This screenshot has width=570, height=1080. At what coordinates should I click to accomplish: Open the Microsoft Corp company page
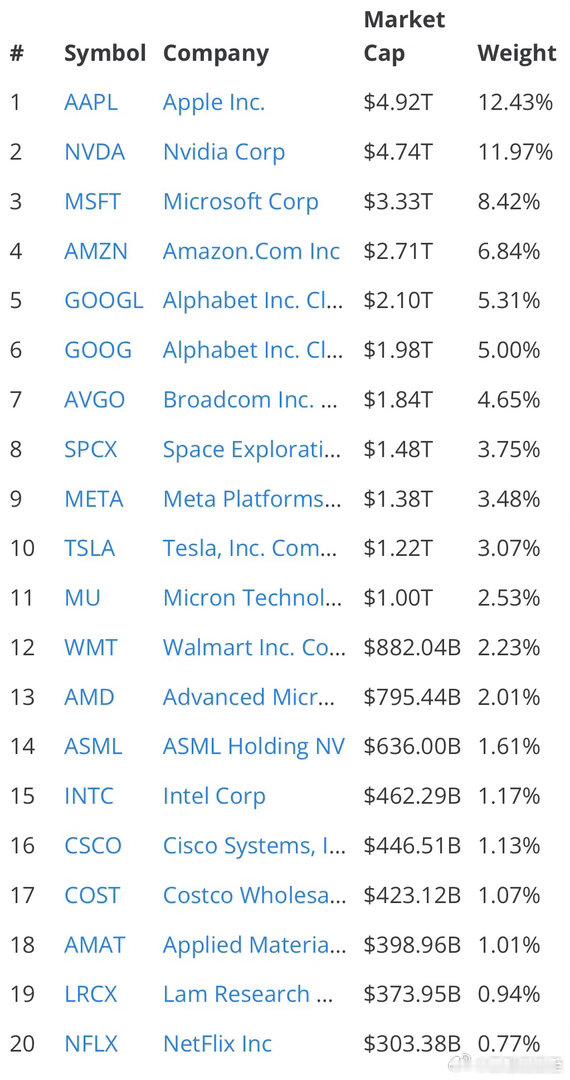(x=240, y=202)
